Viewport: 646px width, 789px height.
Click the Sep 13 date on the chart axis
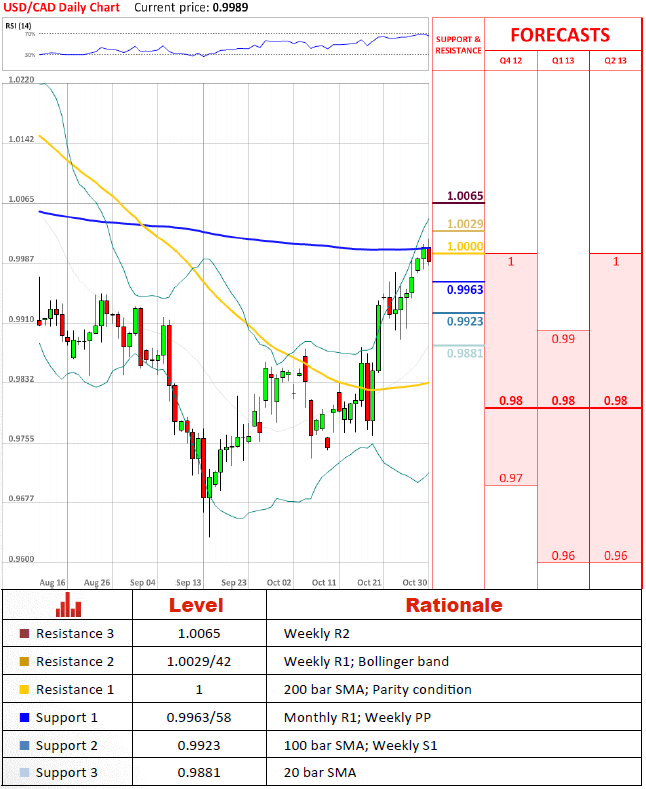point(189,581)
